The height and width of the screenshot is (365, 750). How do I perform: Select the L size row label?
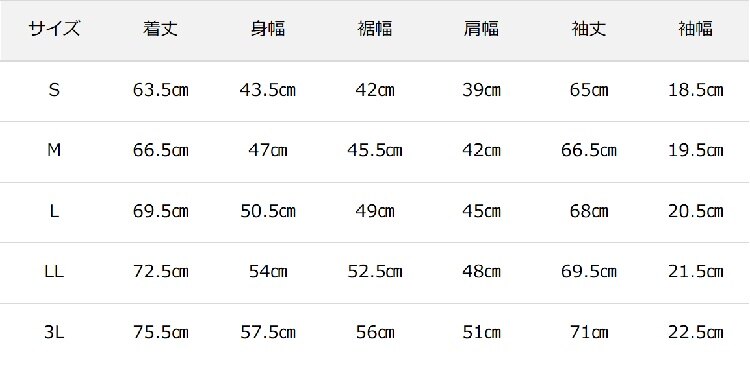coord(54,211)
